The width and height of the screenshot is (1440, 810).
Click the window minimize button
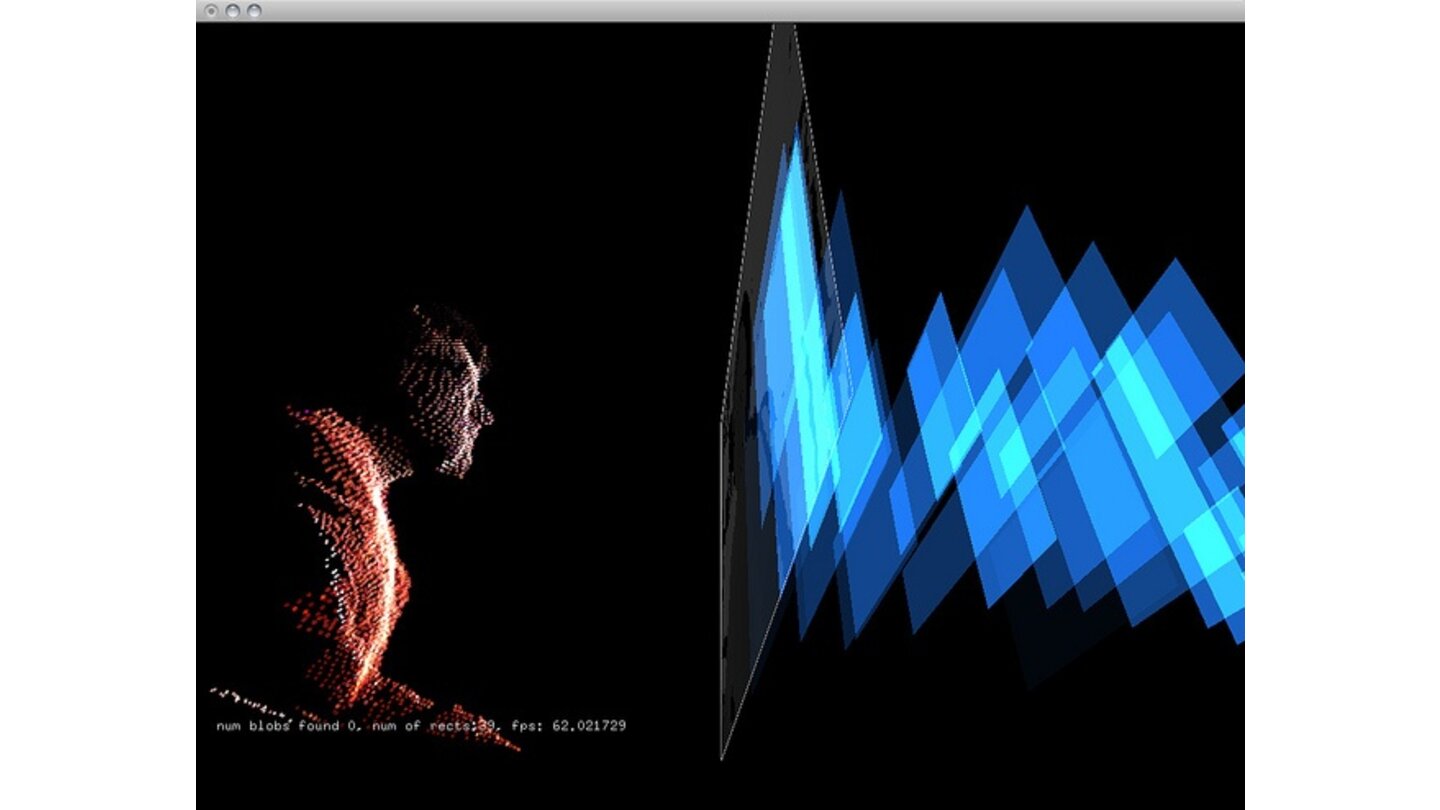click(233, 11)
